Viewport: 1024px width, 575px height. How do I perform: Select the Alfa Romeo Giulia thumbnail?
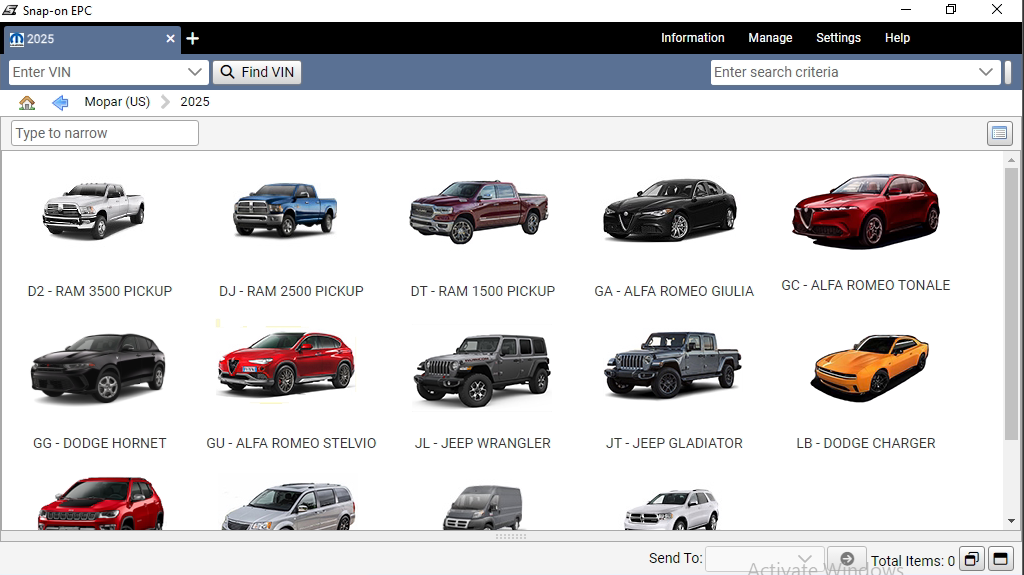pyautogui.click(x=671, y=209)
